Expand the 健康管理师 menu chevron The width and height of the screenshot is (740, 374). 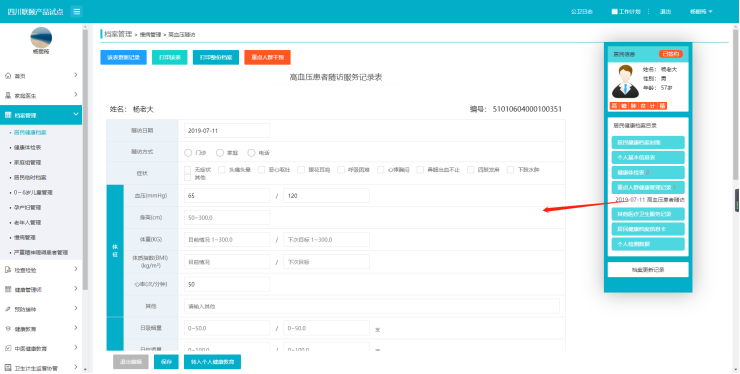[76, 289]
